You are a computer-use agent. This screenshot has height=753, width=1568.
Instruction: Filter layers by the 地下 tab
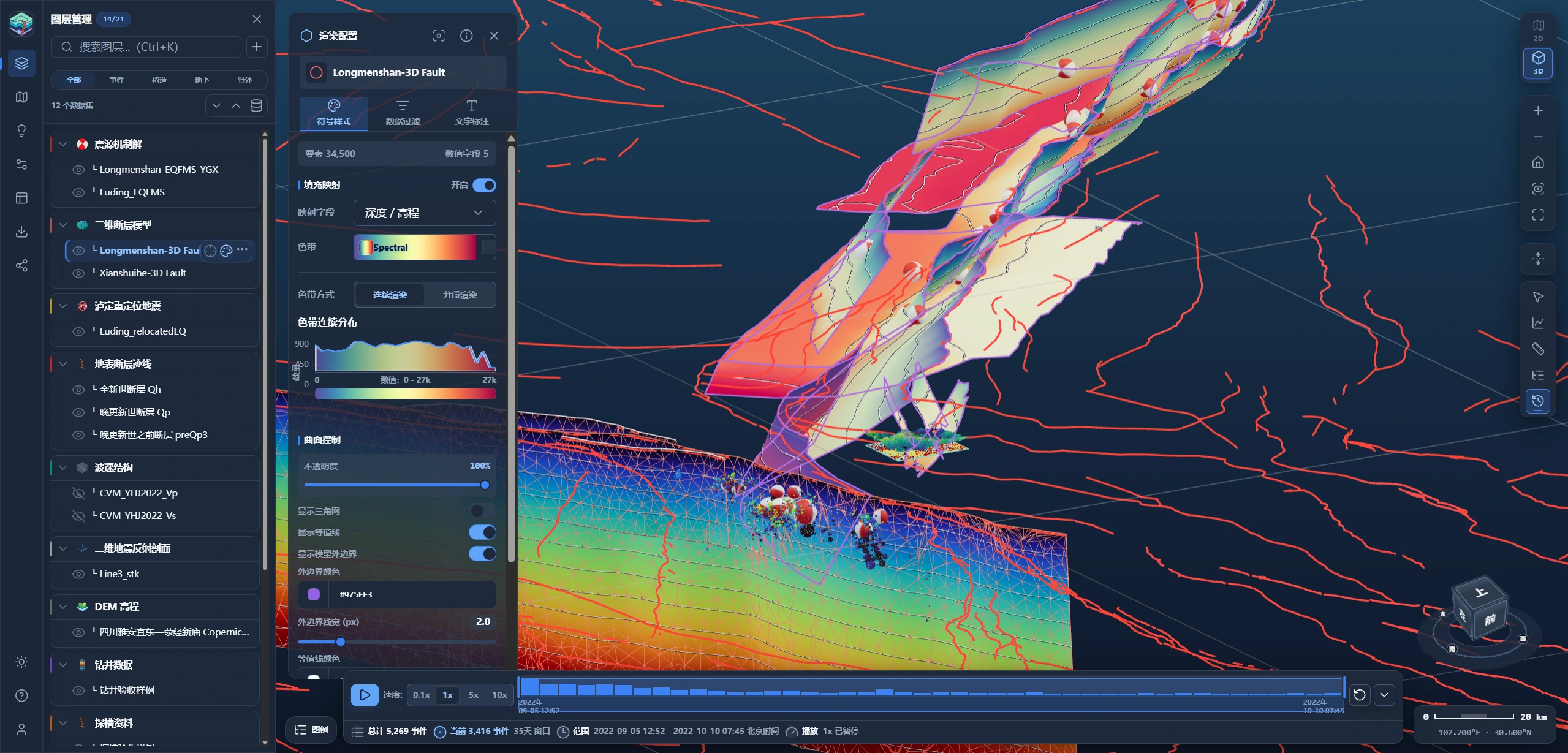202,80
